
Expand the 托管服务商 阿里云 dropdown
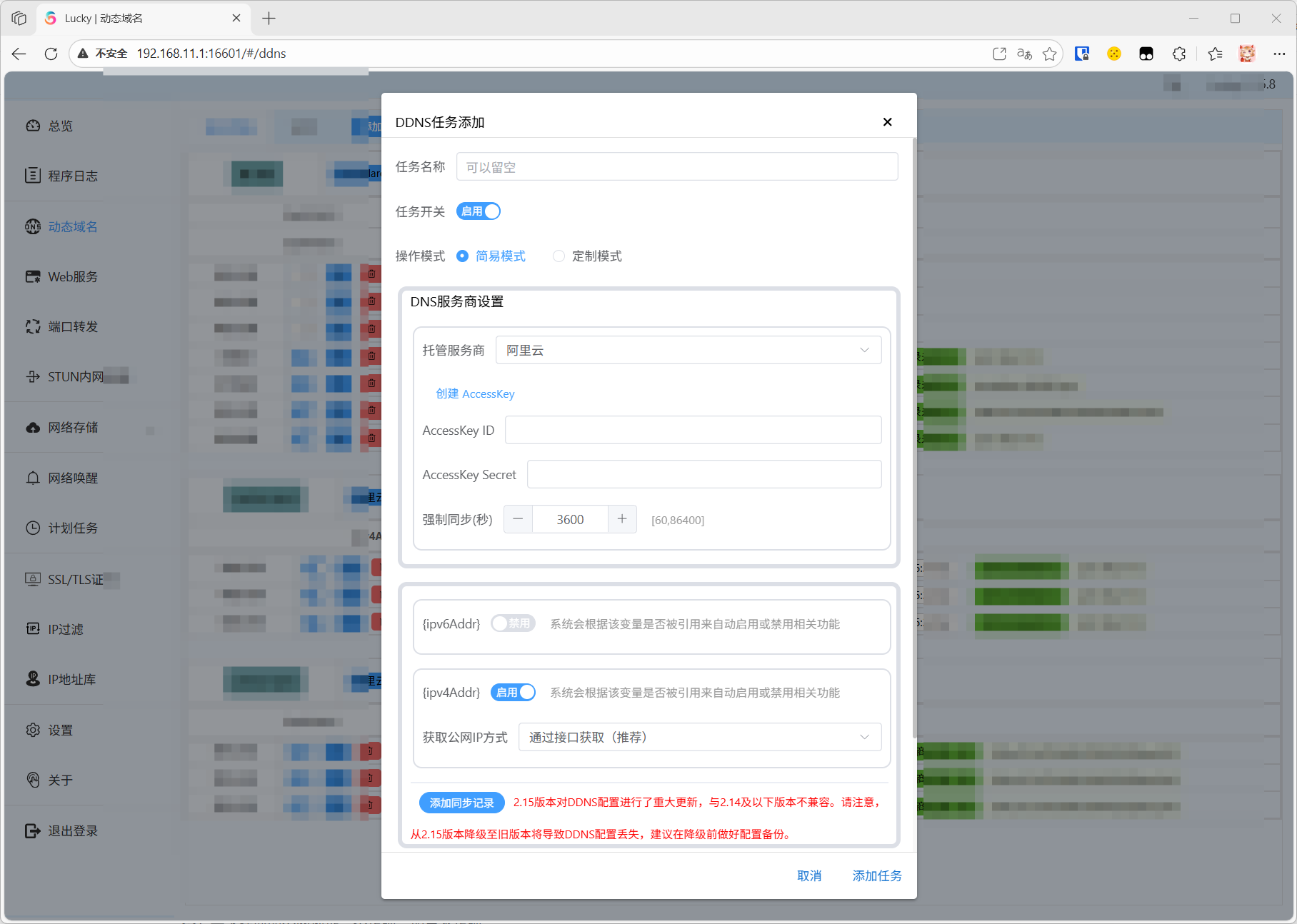tap(688, 350)
